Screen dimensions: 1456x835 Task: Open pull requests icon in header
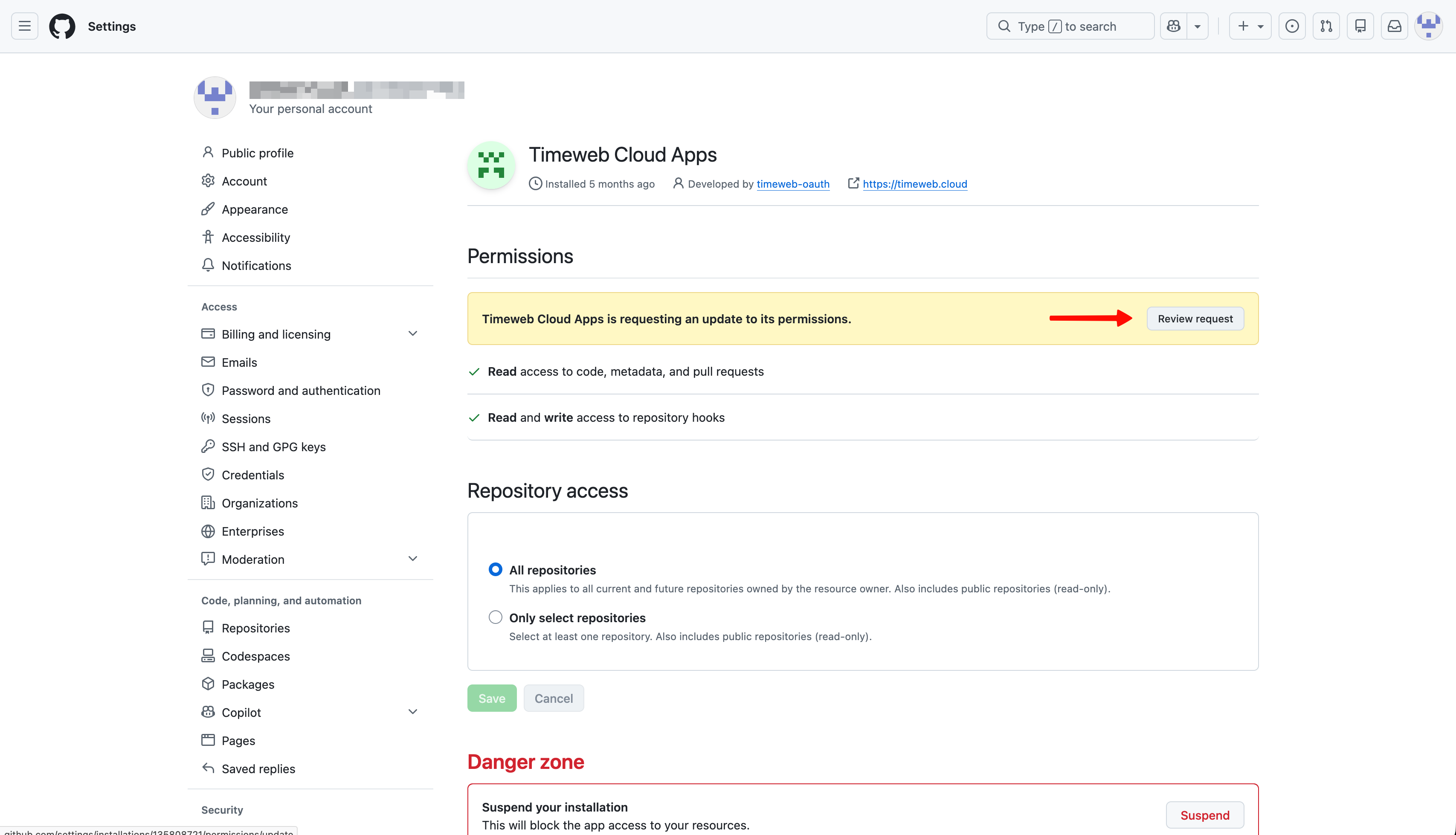[1326, 26]
